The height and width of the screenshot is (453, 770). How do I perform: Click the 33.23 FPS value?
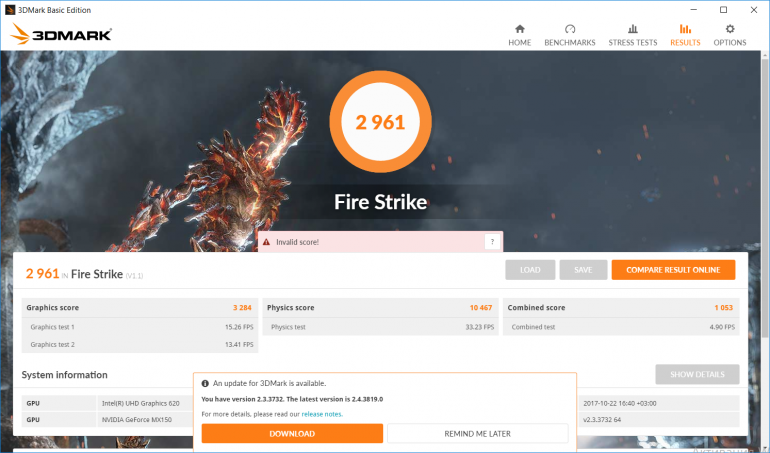480,327
